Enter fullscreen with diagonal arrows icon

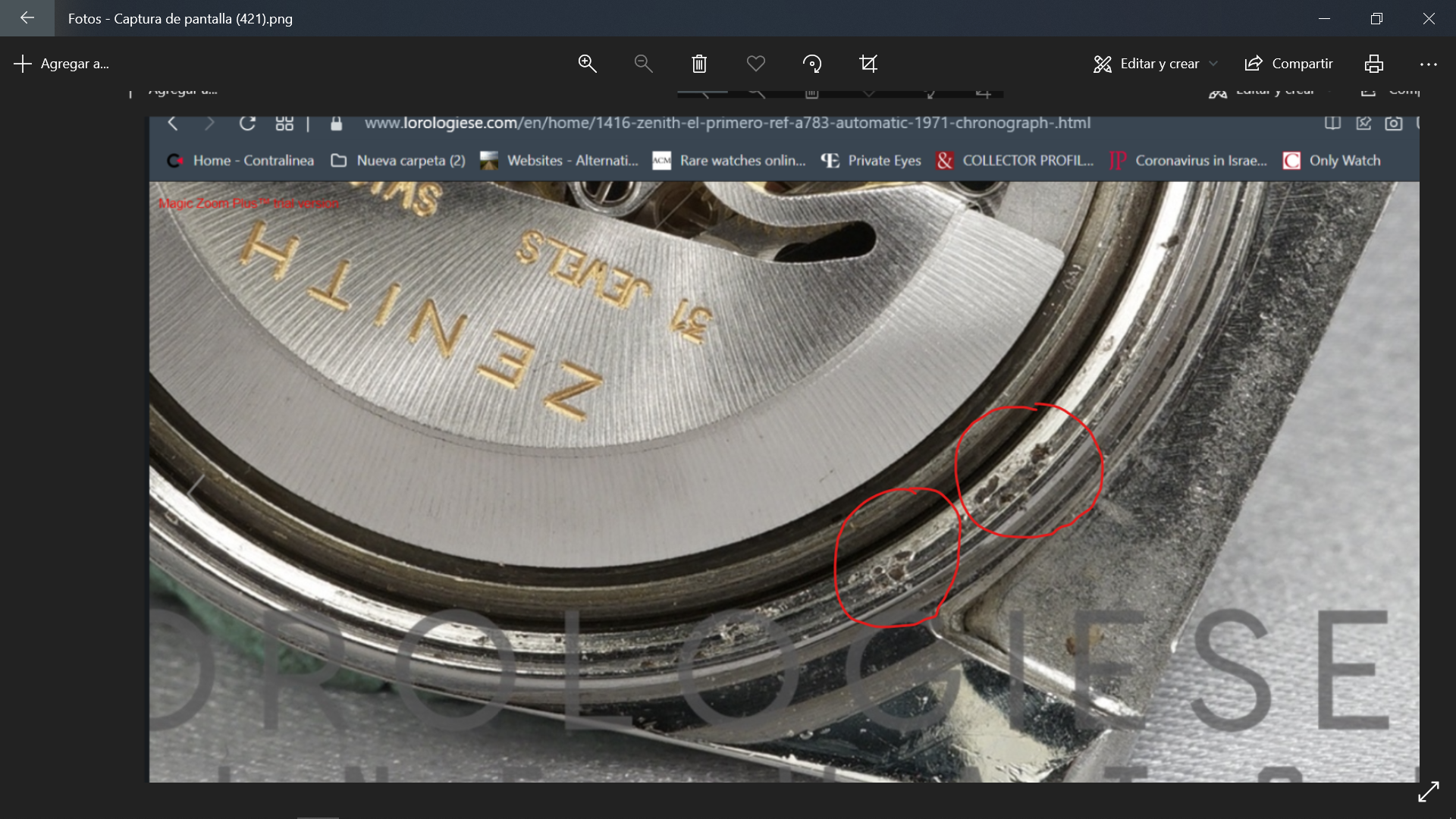click(x=1428, y=792)
